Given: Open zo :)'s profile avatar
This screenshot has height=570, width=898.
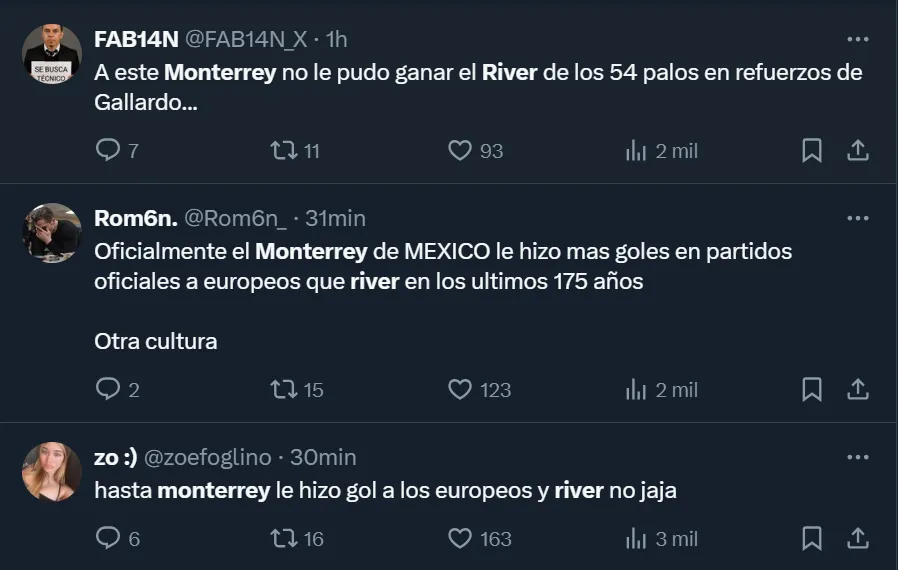Looking at the screenshot, I should (x=51, y=472).
